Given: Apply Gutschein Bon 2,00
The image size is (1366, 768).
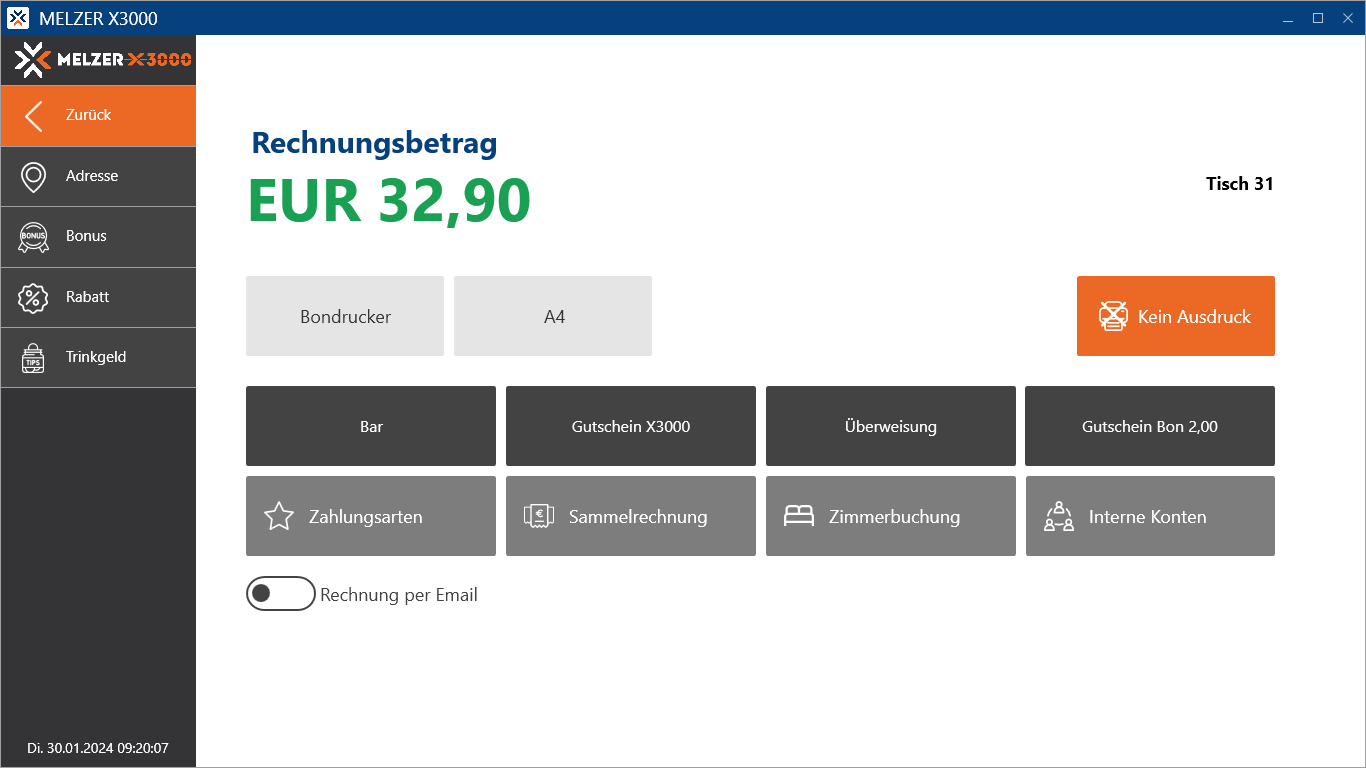Looking at the screenshot, I should tap(1150, 427).
